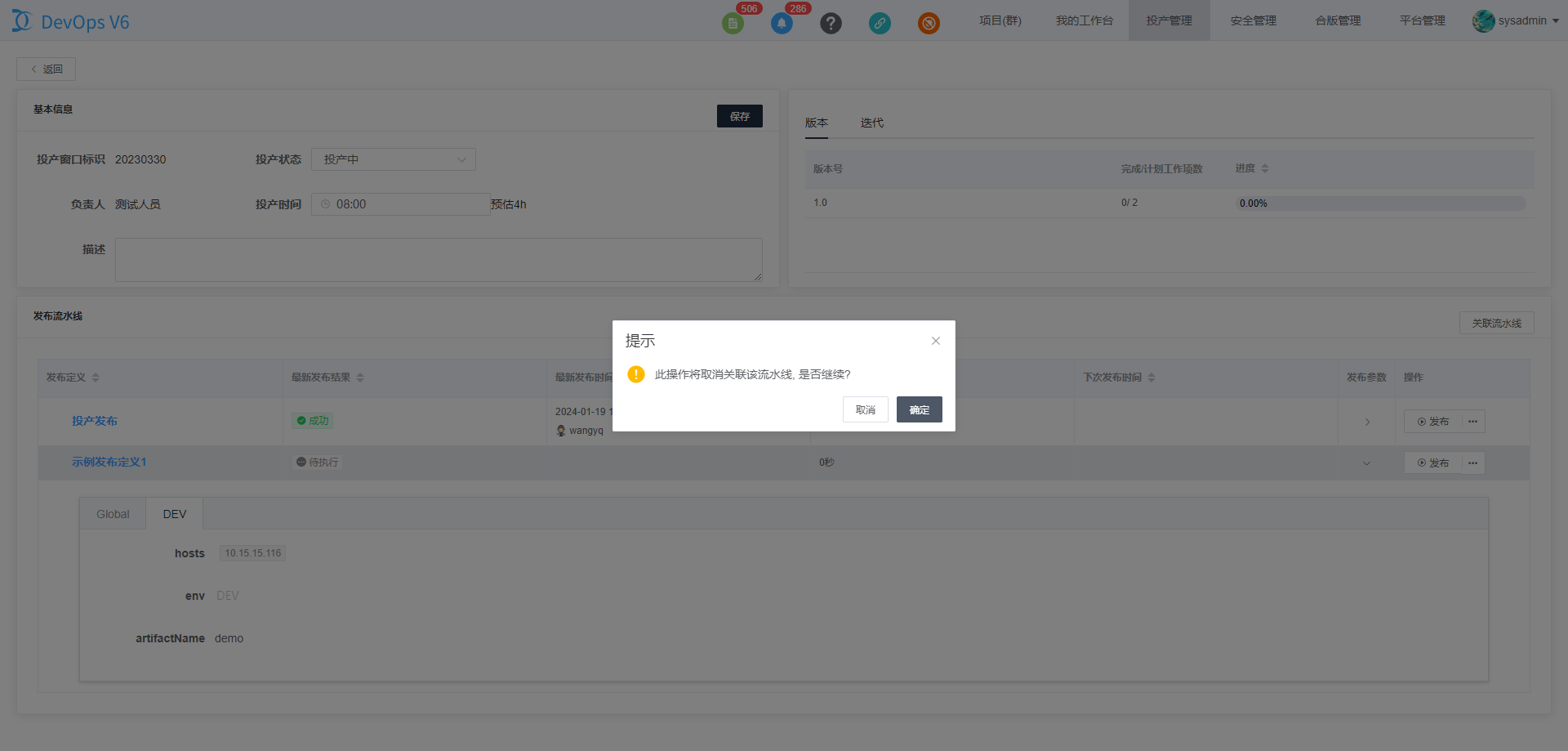Open more options for 投产发布 row
The width and height of the screenshot is (1568, 751).
click(1472, 422)
